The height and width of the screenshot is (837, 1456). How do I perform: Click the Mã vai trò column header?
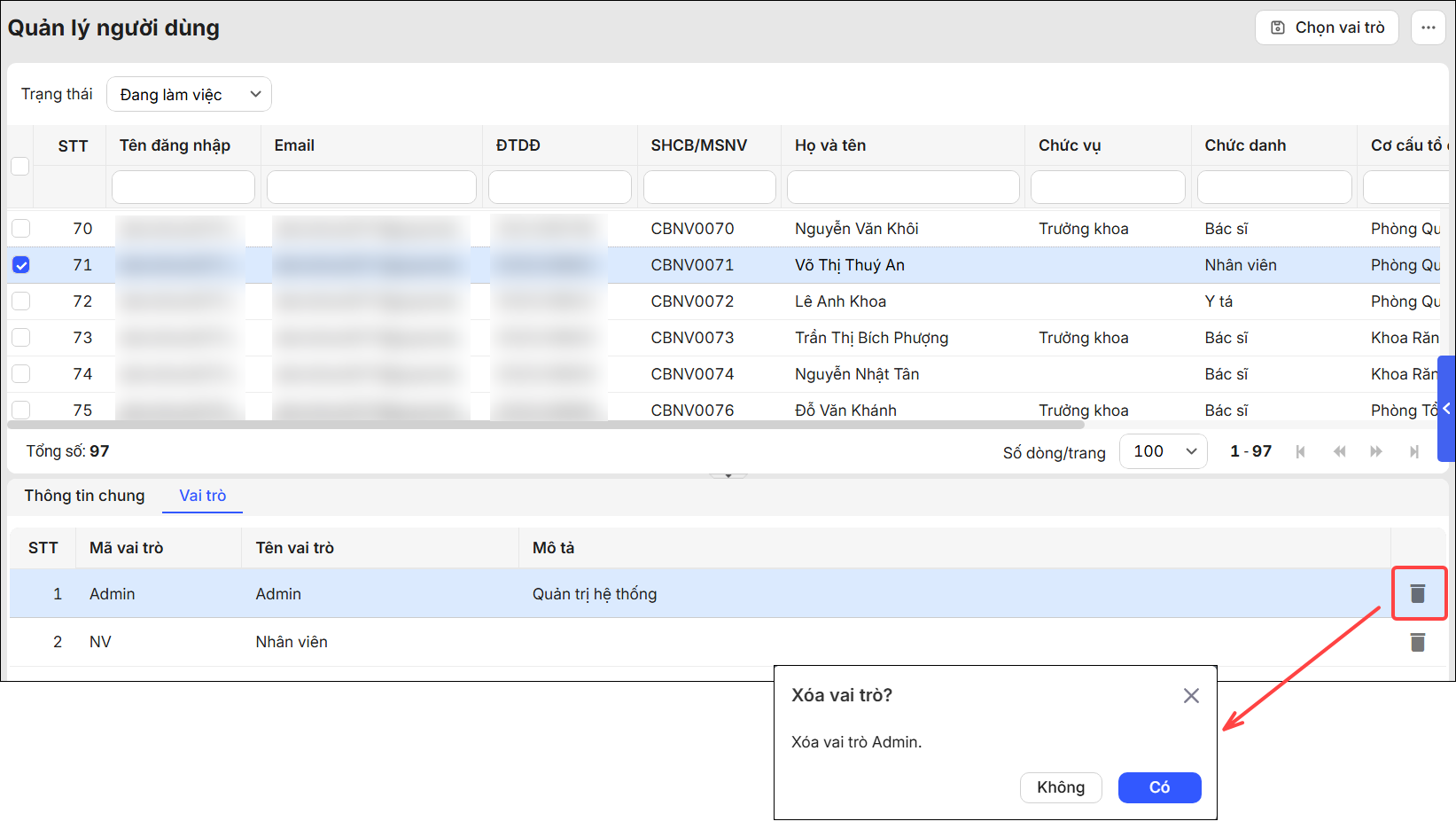(x=126, y=548)
